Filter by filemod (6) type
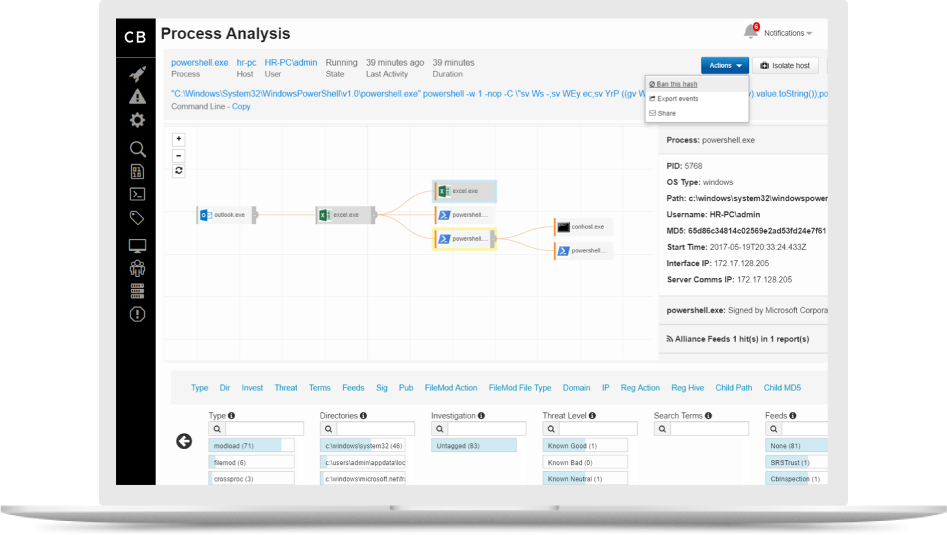The width and height of the screenshot is (947, 535). point(251,463)
